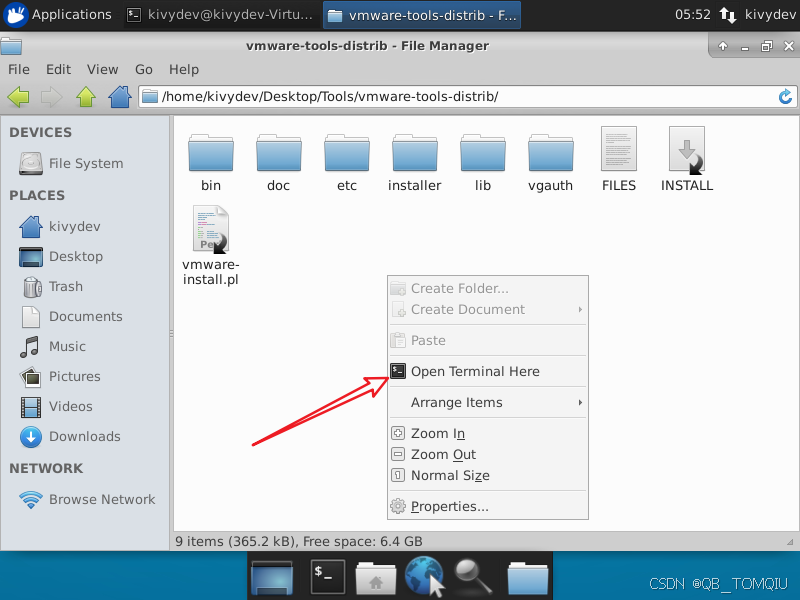Screen dimensions: 800x600
Task: Open the blue folder icon in dock
Action: point(528,578)
